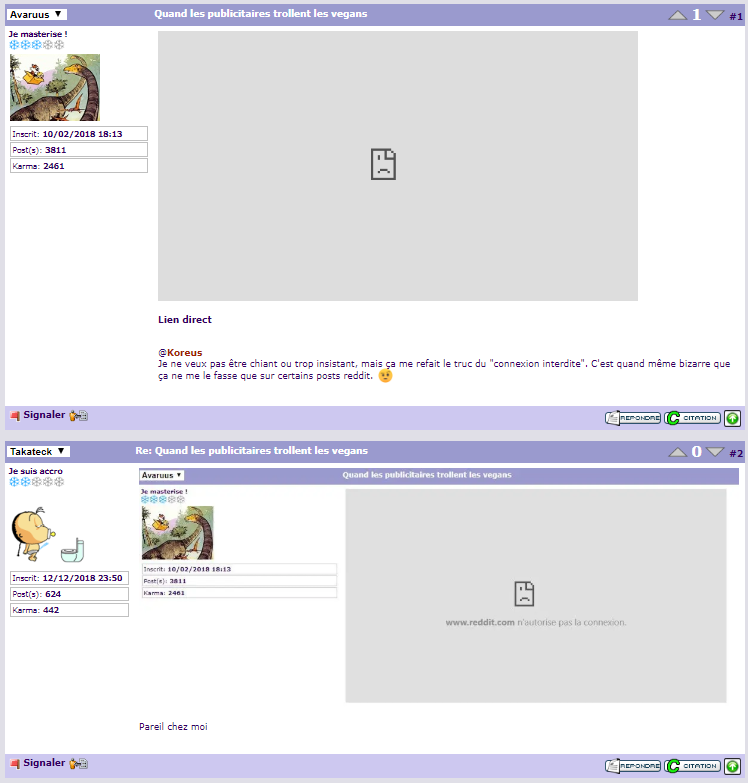
Task: Expand quoted Avaruus dropdown inside the reply
Action: 161,475
